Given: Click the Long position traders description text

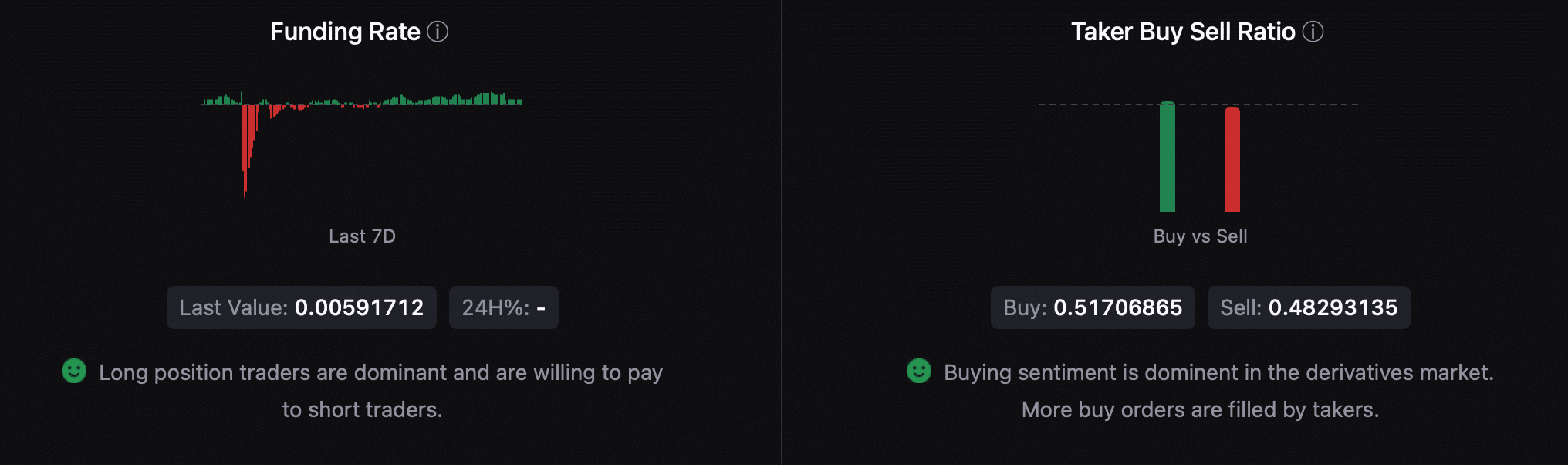Looking at the screenshot, I should 380,391.
